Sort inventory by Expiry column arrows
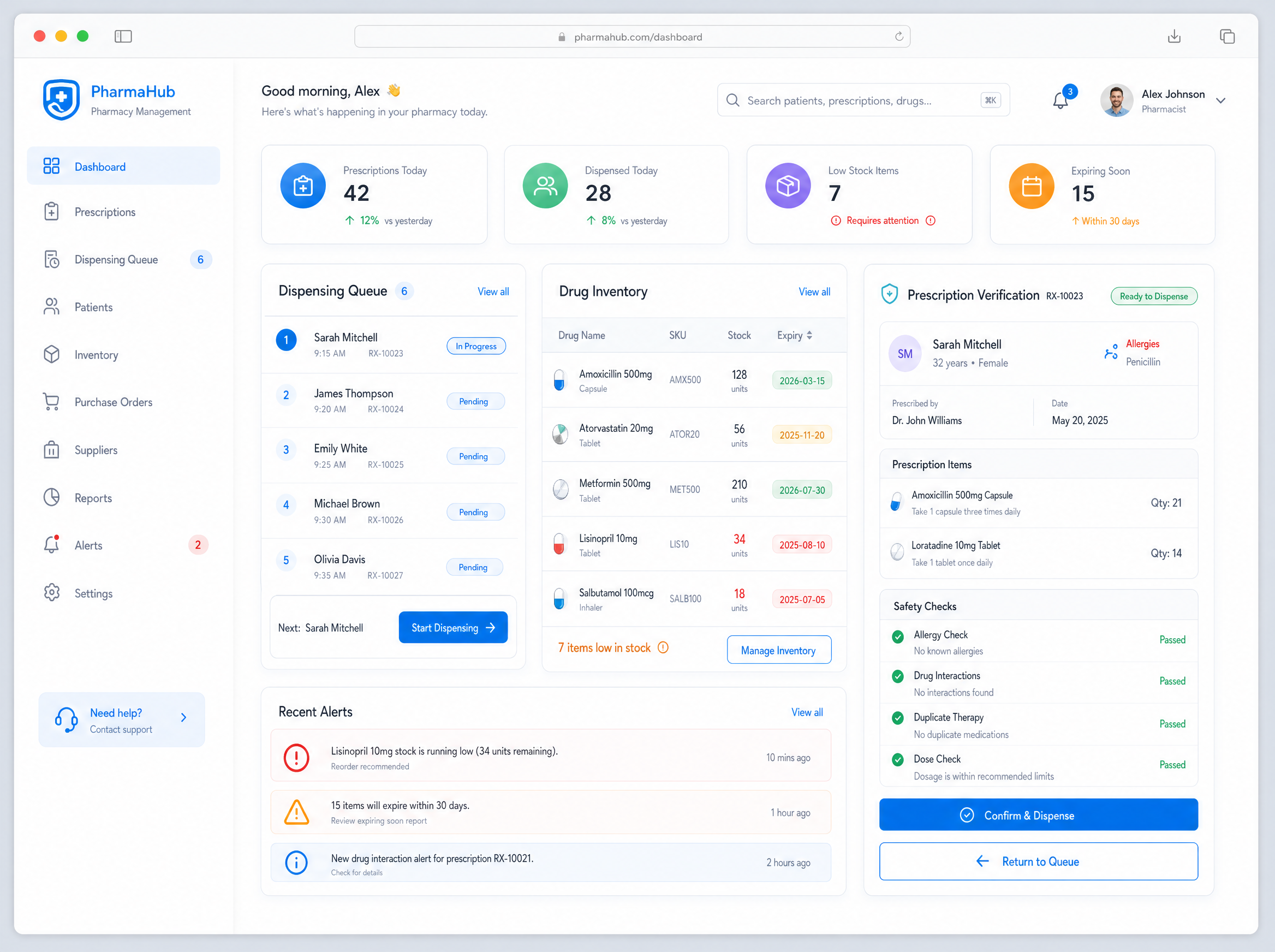The width and height of the screenshot is (1275, 952). tap(809, 335)
